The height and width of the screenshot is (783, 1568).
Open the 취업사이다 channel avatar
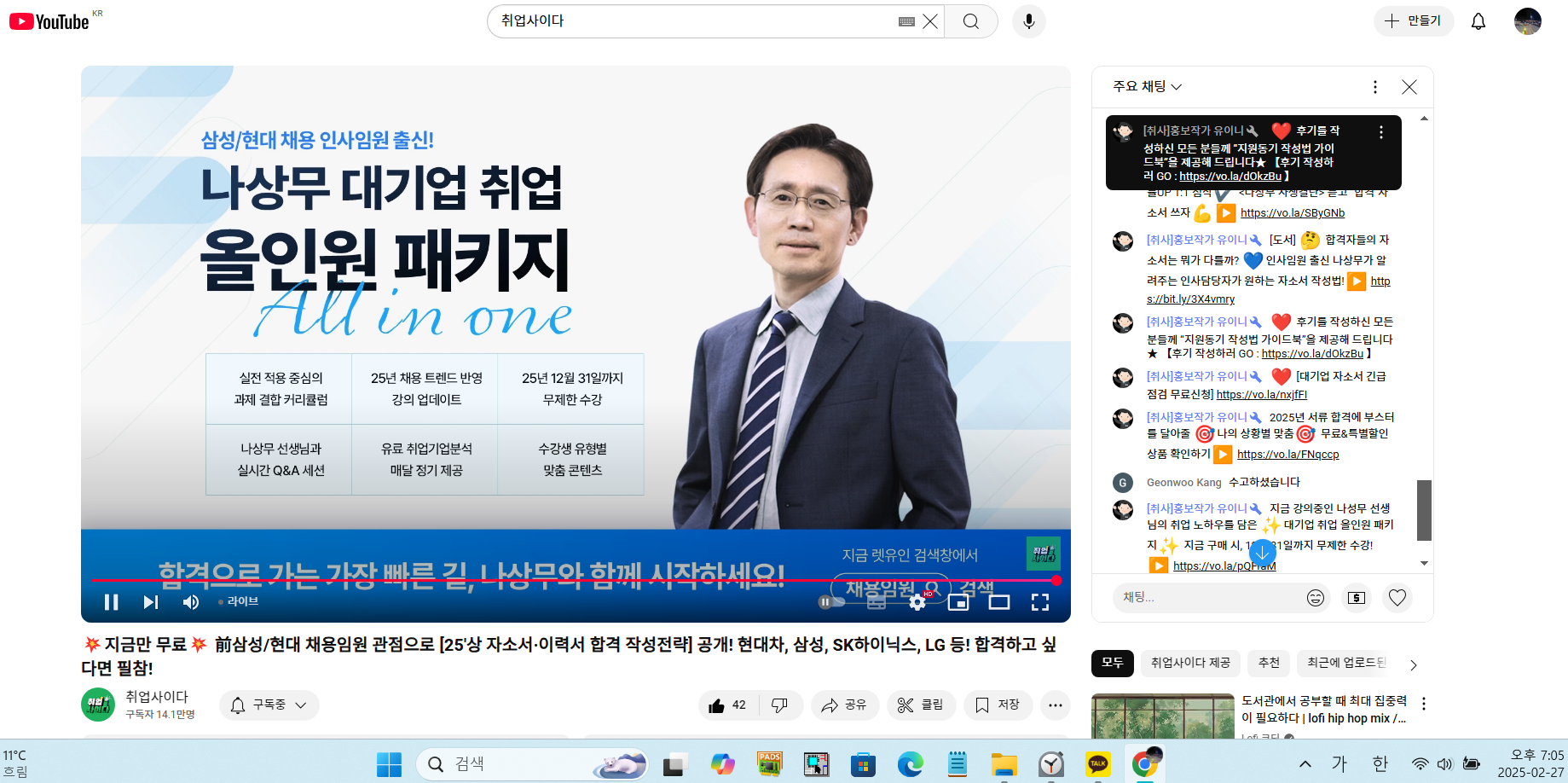click(98, 705)
